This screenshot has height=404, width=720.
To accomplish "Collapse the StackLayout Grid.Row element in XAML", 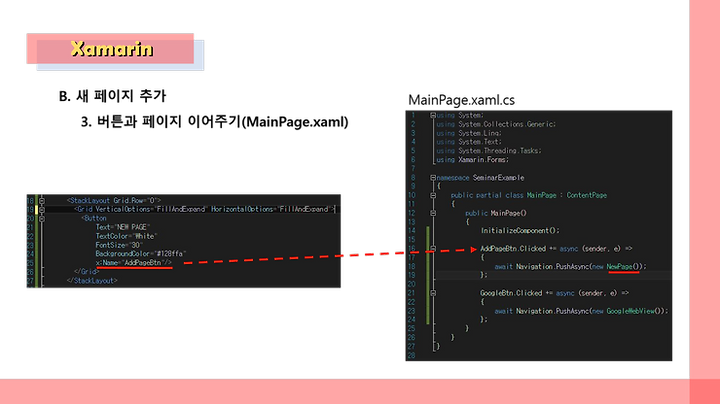I will pos(42,201).
